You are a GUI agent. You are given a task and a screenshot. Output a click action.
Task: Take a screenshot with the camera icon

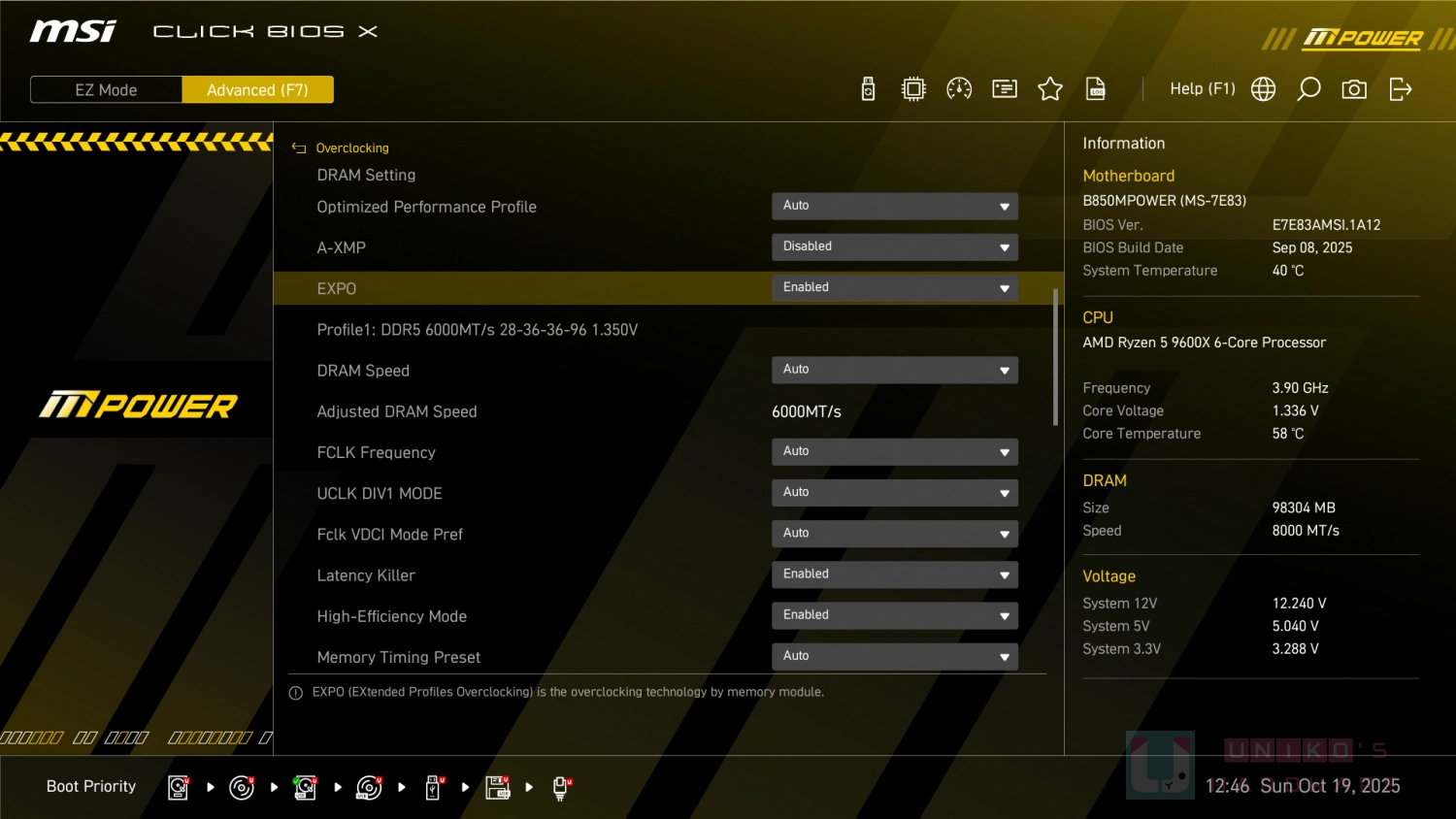click(1354, 89)
